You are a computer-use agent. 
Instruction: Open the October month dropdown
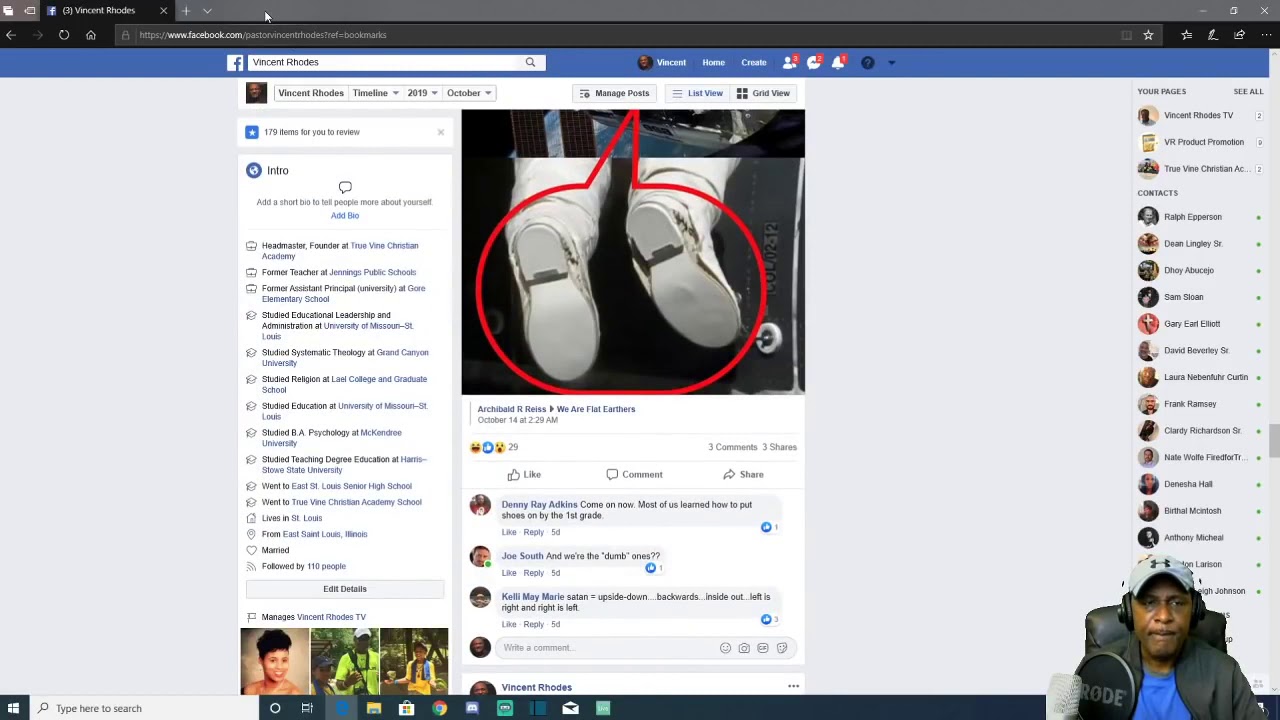[x=468, y=93]
